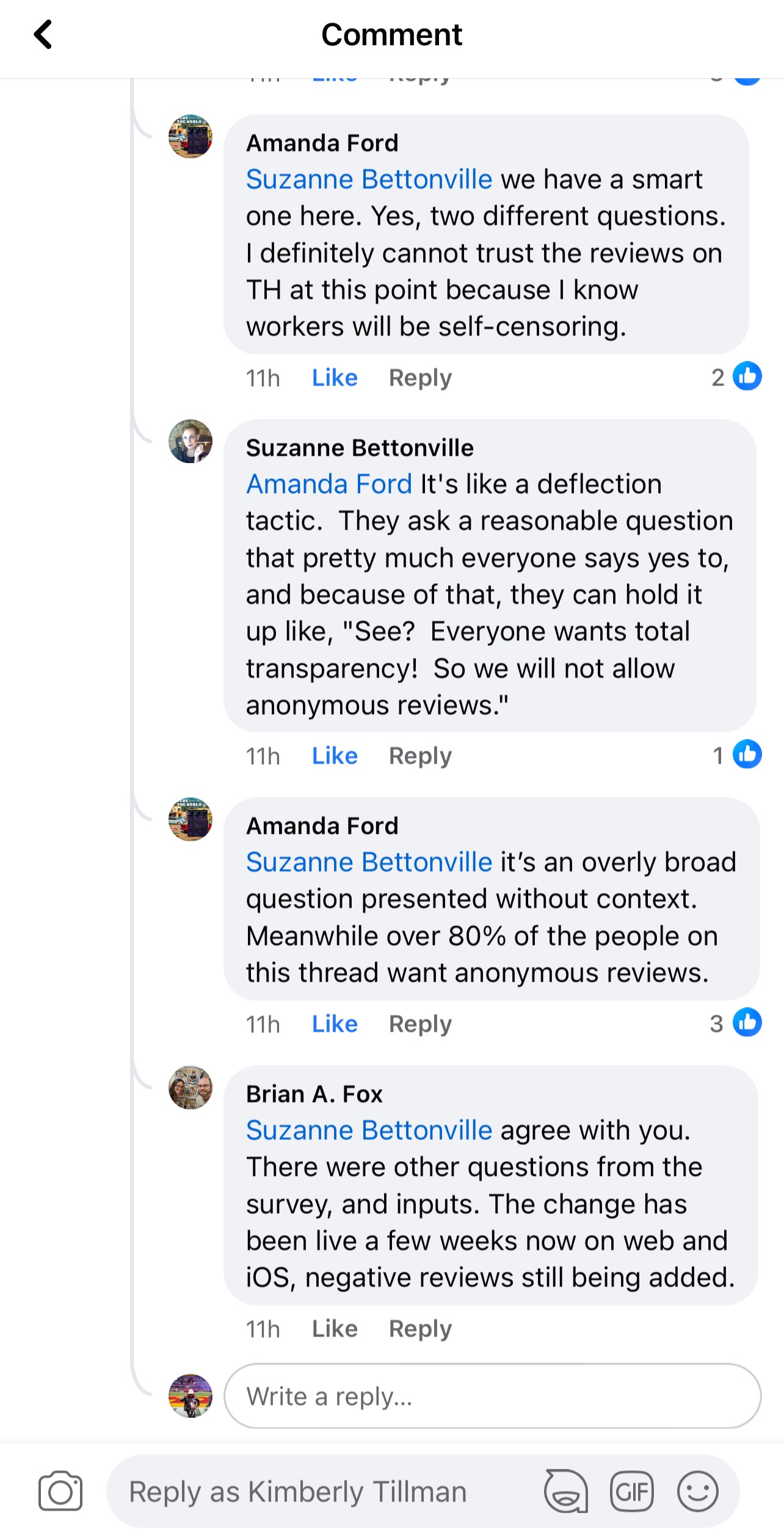Open Brian A. Fox's profile by name
This screenshot has width=784, height=1538.
[314, 1094]
